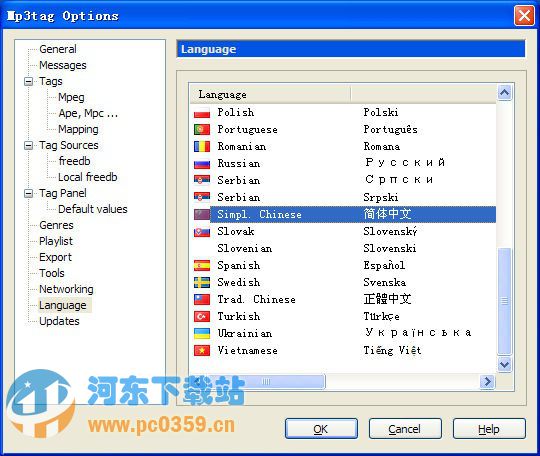Open Default values under Tag Panel
The height and width of the screenshot is (456, 540).
(93, 209)
